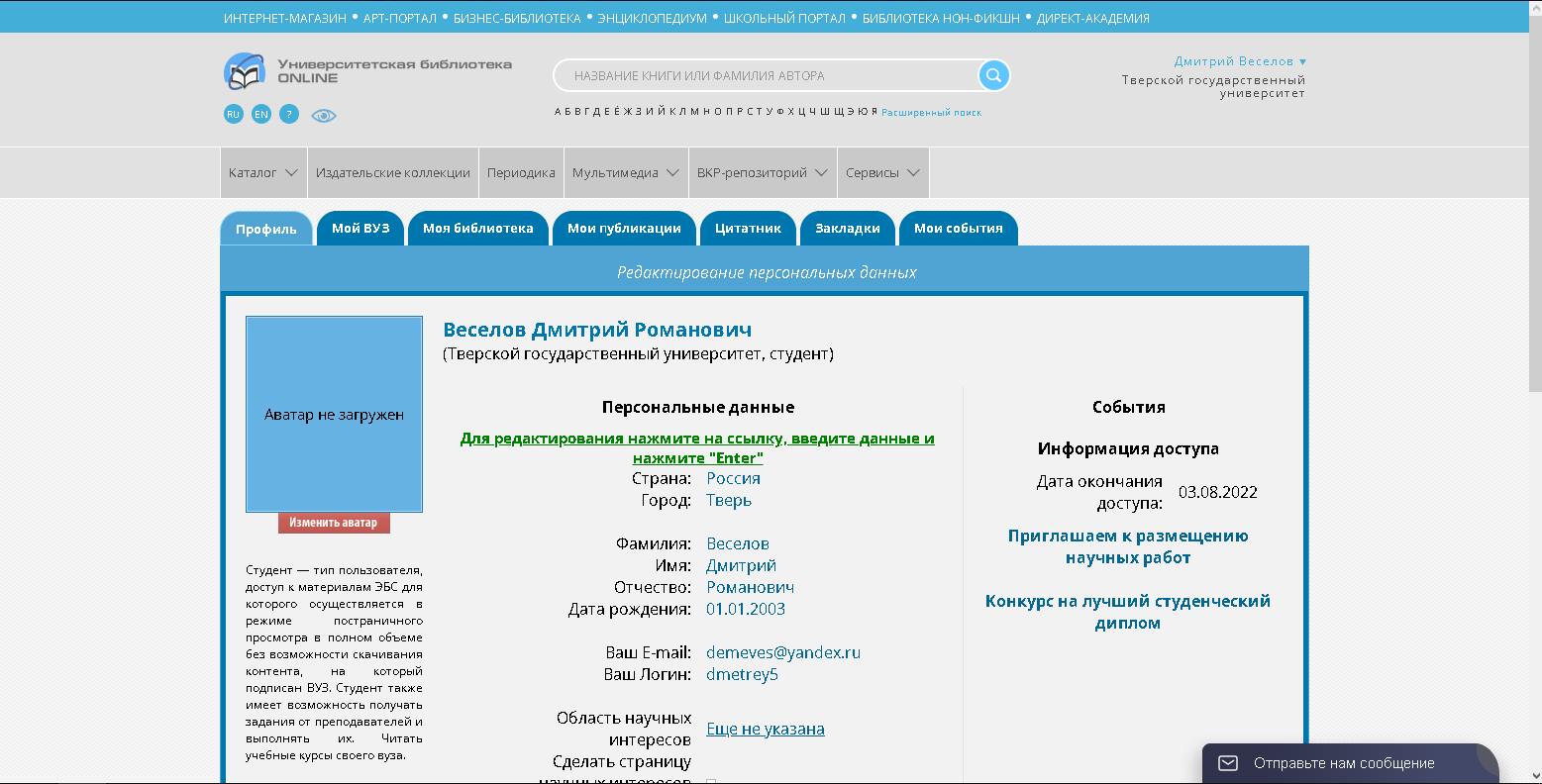The width and height of the screenshot is (1542, 784).
Task: Click the book search input field
Action: pos(763,75)
